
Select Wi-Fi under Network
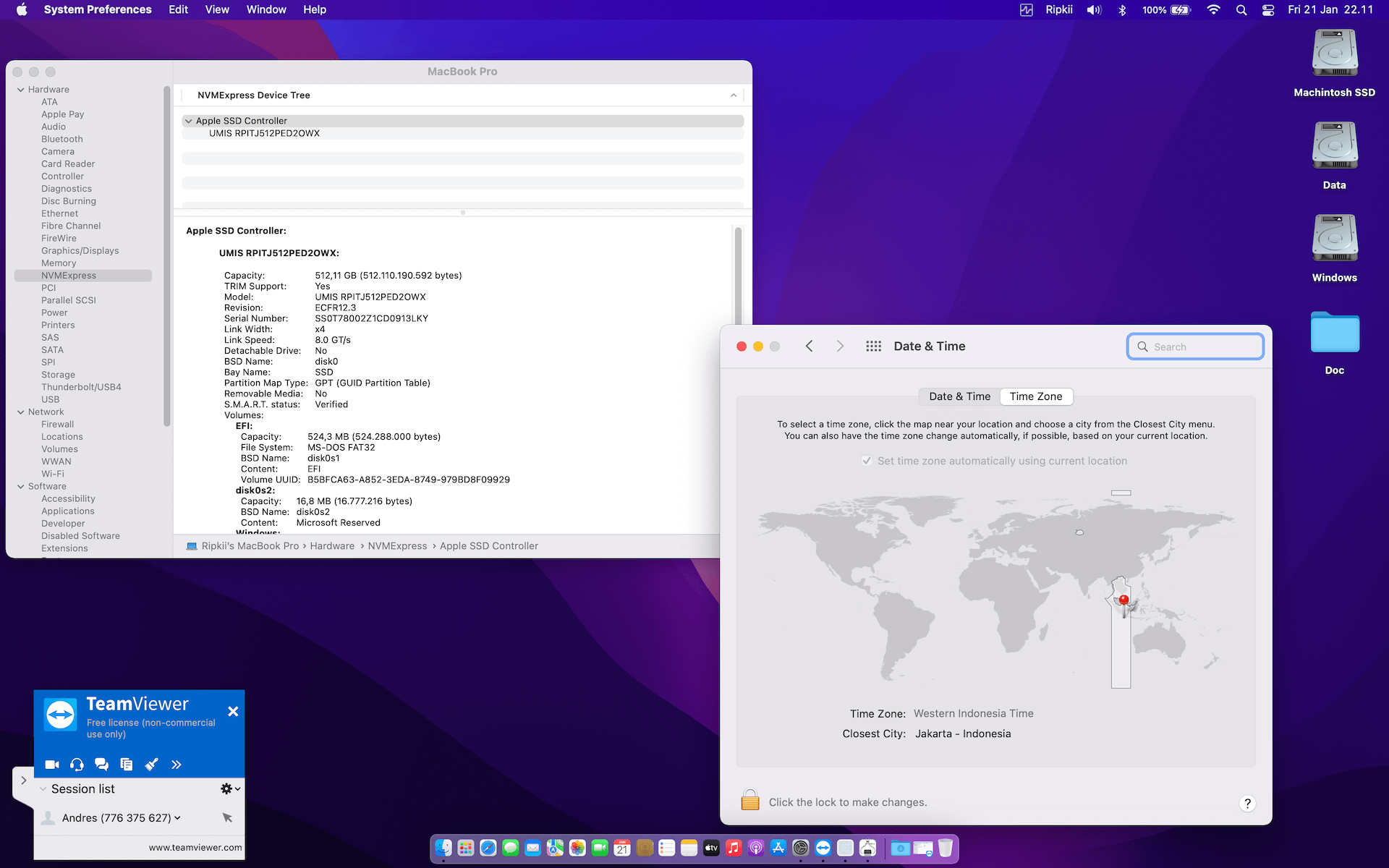coord(53,475)
